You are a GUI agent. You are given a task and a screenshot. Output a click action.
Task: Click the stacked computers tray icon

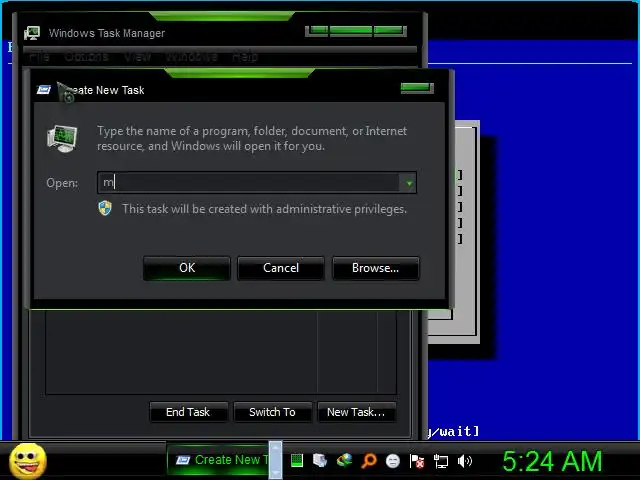320,461
